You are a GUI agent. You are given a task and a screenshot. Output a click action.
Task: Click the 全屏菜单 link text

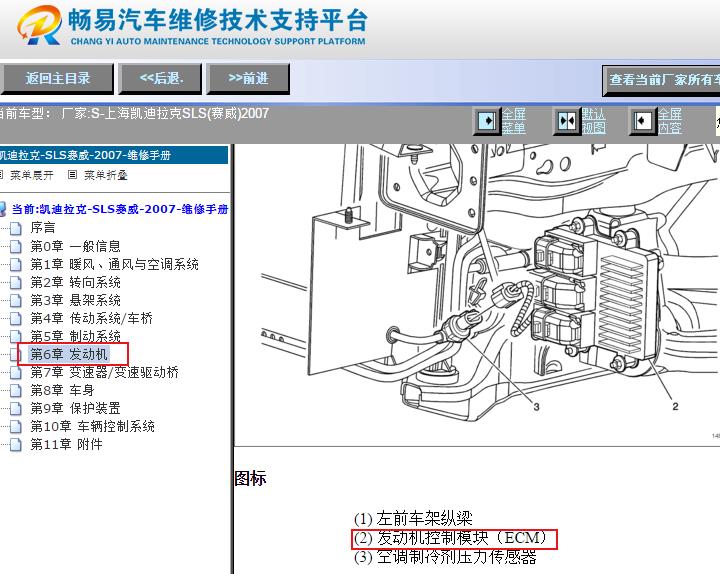(x=513, y=121)
